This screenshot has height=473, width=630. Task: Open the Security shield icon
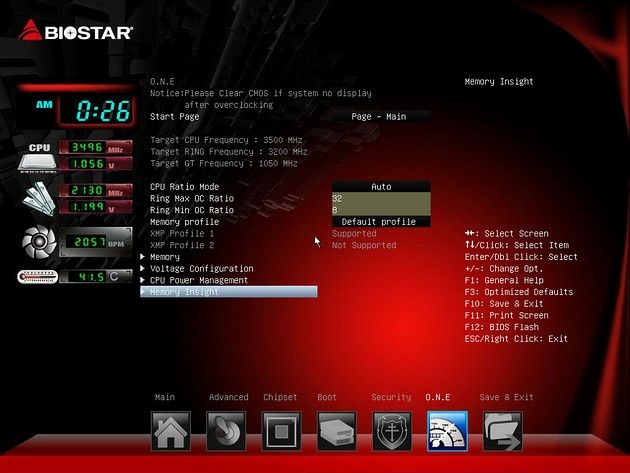(392, 432)
